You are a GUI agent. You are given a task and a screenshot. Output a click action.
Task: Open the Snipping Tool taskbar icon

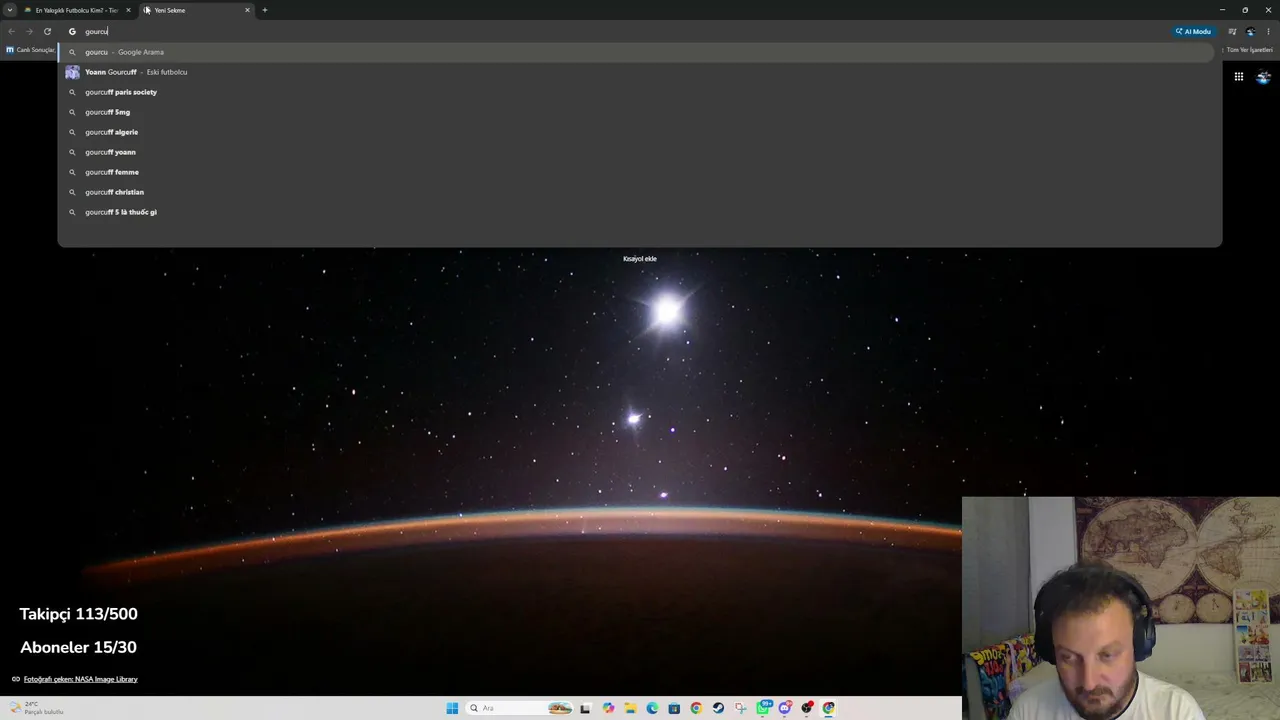pos(740,708)
